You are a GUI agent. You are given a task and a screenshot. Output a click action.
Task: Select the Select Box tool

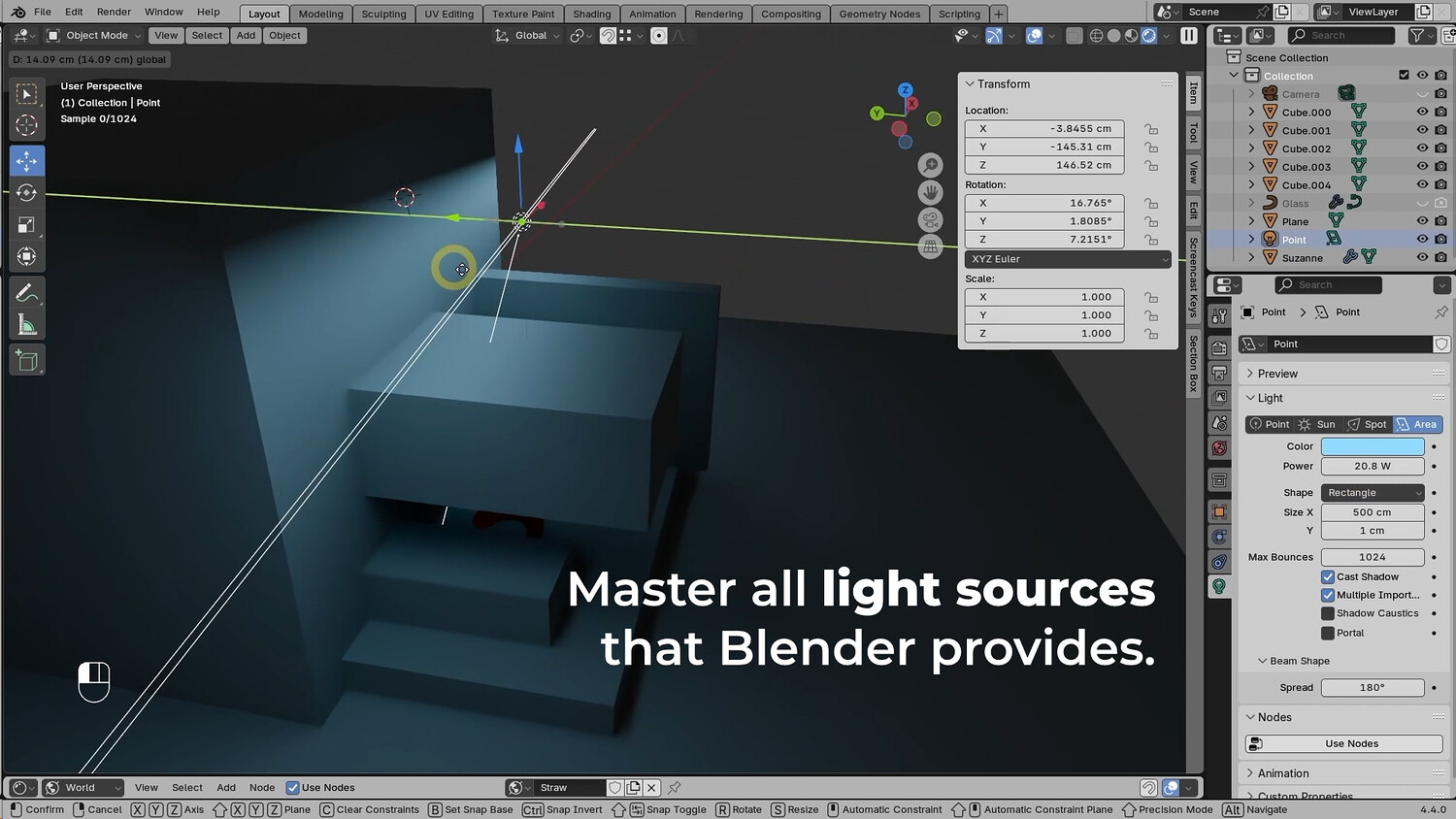27,94
